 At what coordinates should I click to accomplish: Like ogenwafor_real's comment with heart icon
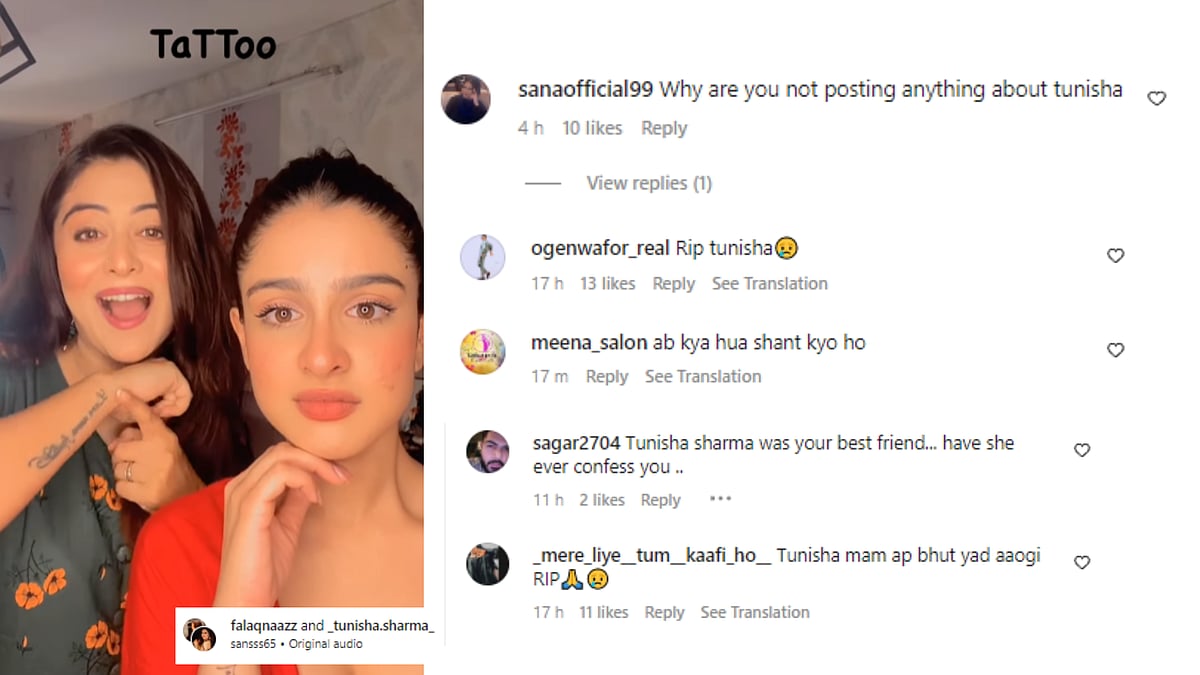pos(1115,256)
